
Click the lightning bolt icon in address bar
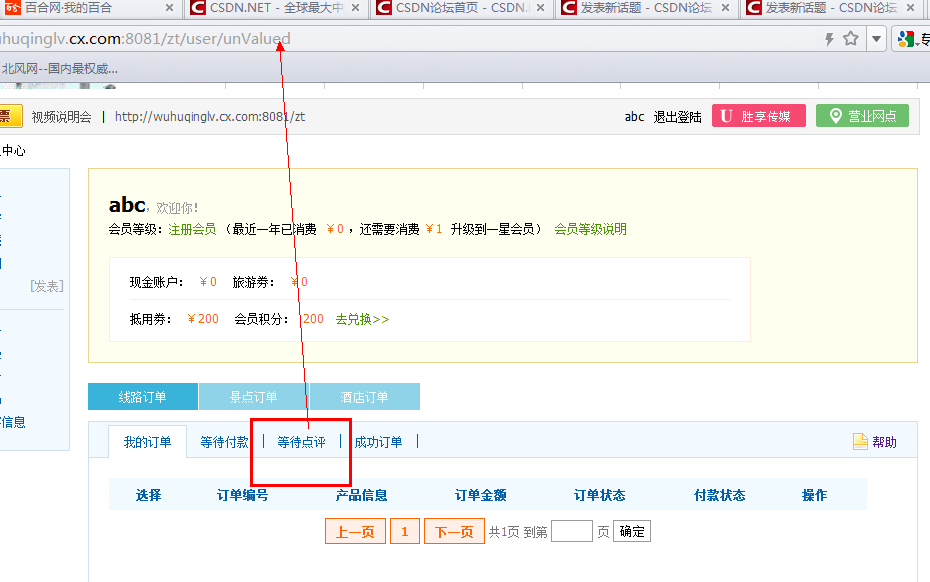tap(829, 39)
